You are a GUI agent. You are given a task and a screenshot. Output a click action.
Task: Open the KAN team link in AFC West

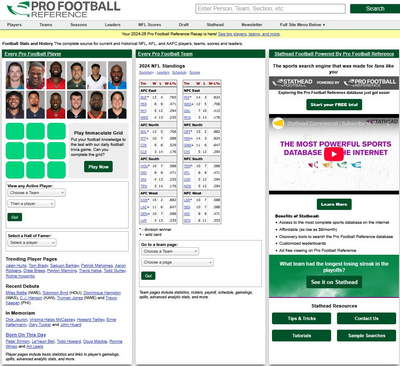coord(144,200)
